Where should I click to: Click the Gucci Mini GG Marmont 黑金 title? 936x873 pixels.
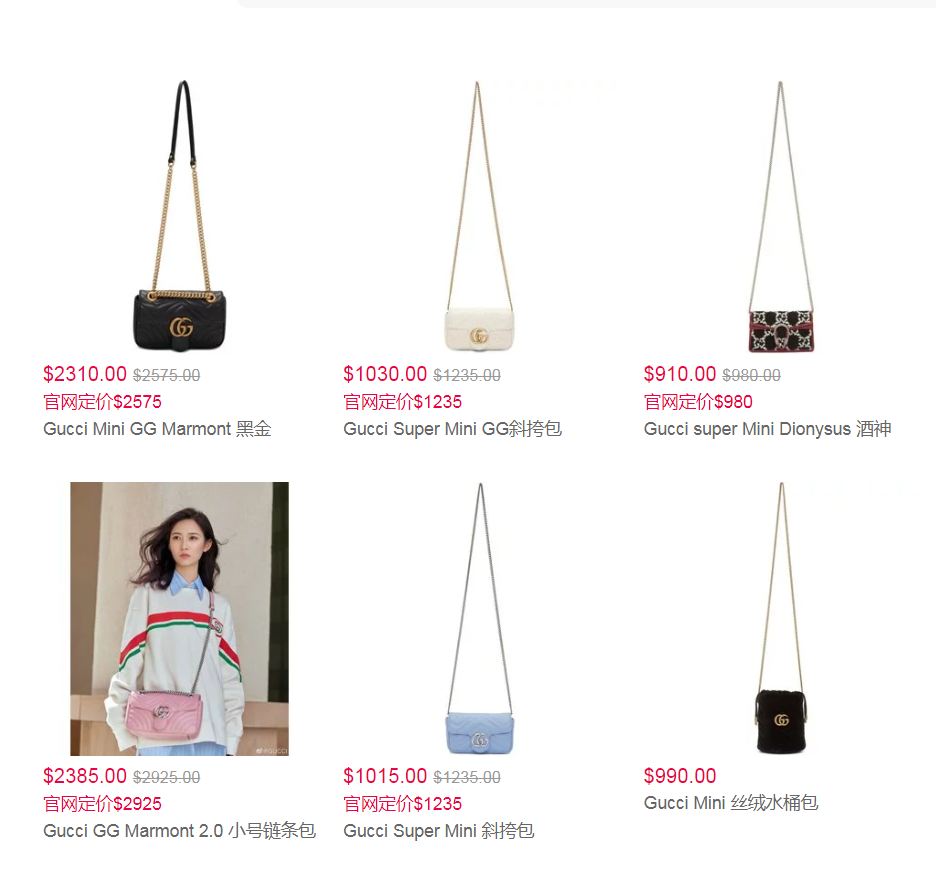[x=157, y=429]
